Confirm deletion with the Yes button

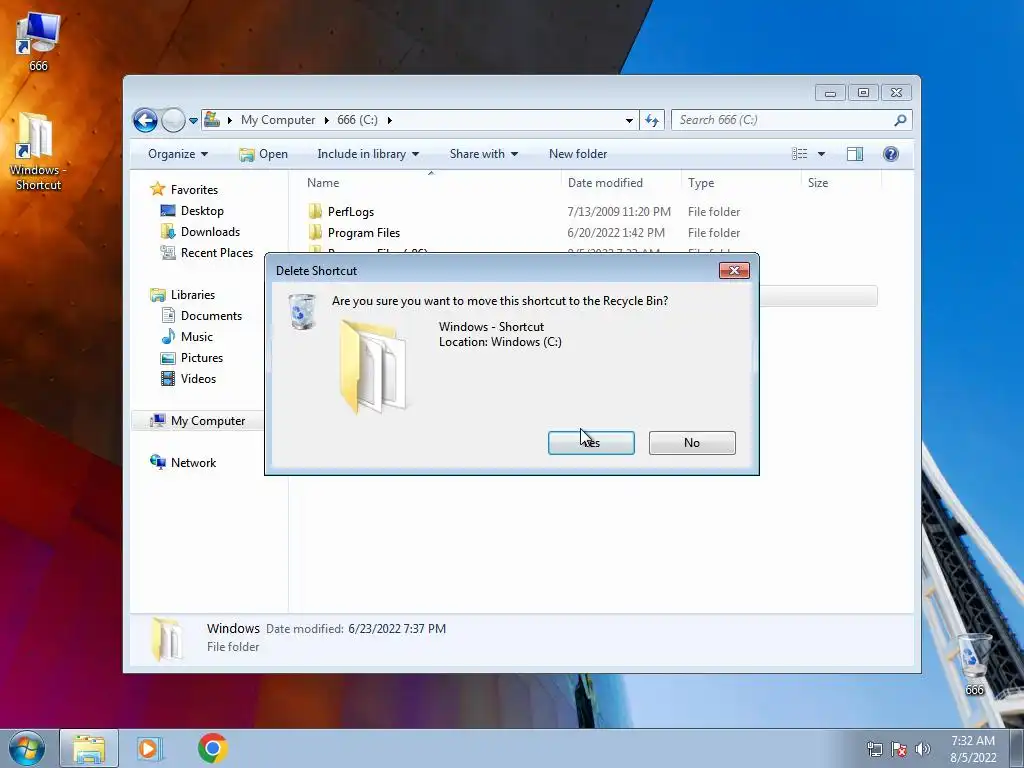click(591, 443)
